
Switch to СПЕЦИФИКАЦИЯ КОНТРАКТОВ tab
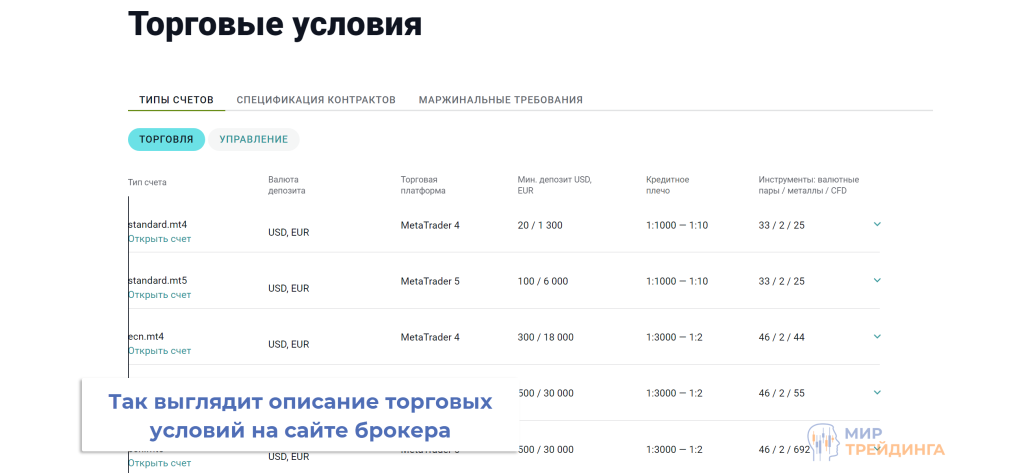[316, 100]
